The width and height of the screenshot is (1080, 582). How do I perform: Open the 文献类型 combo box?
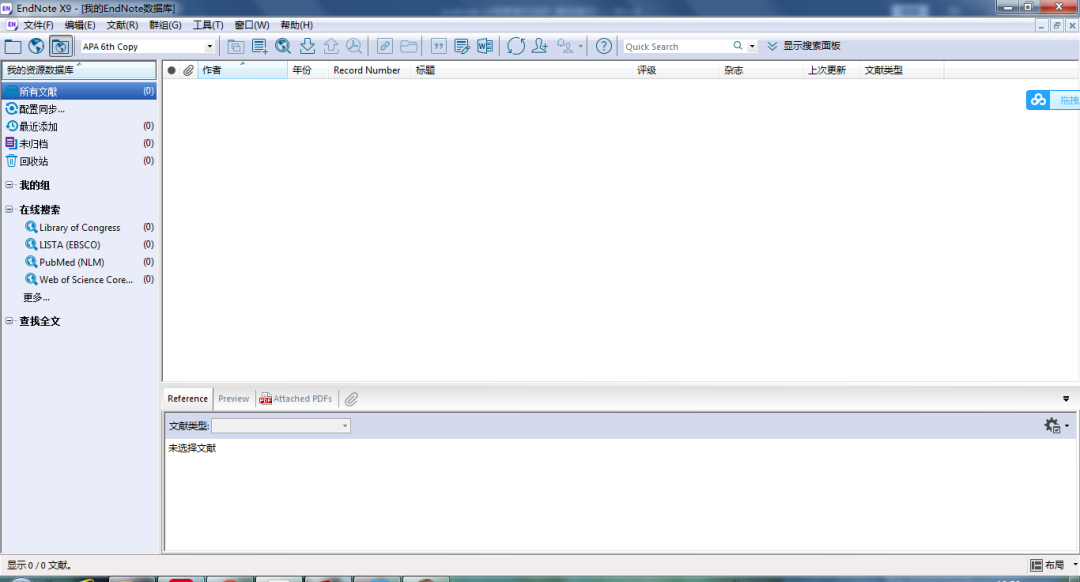(x=281, y=426)
